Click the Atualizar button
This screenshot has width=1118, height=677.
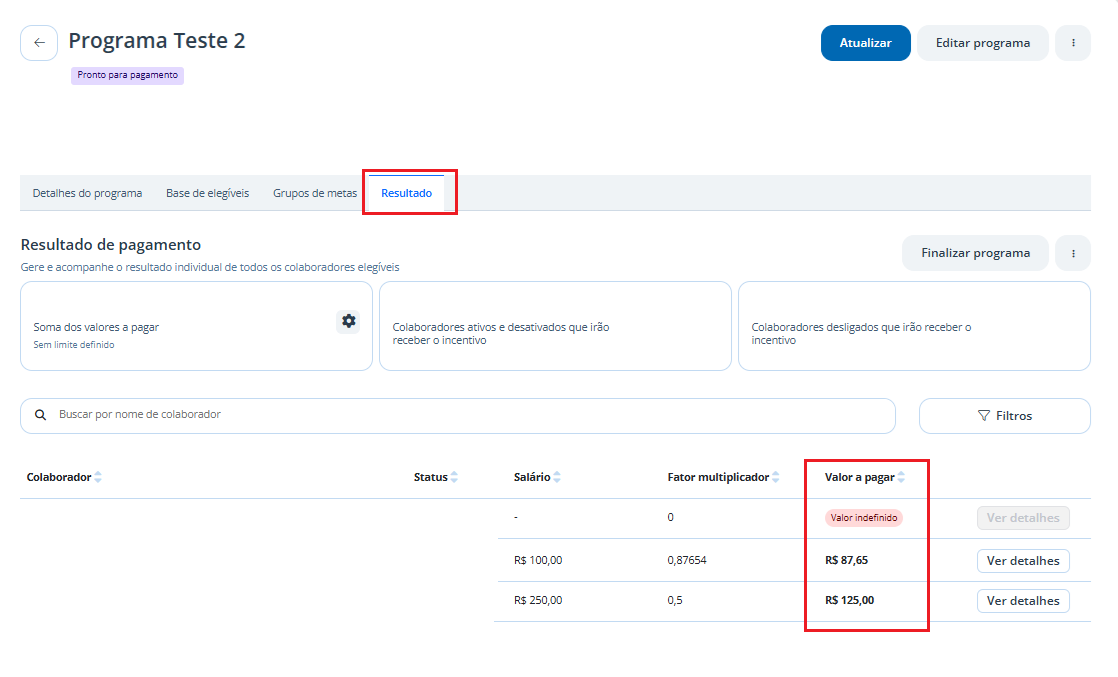point(866,43)
